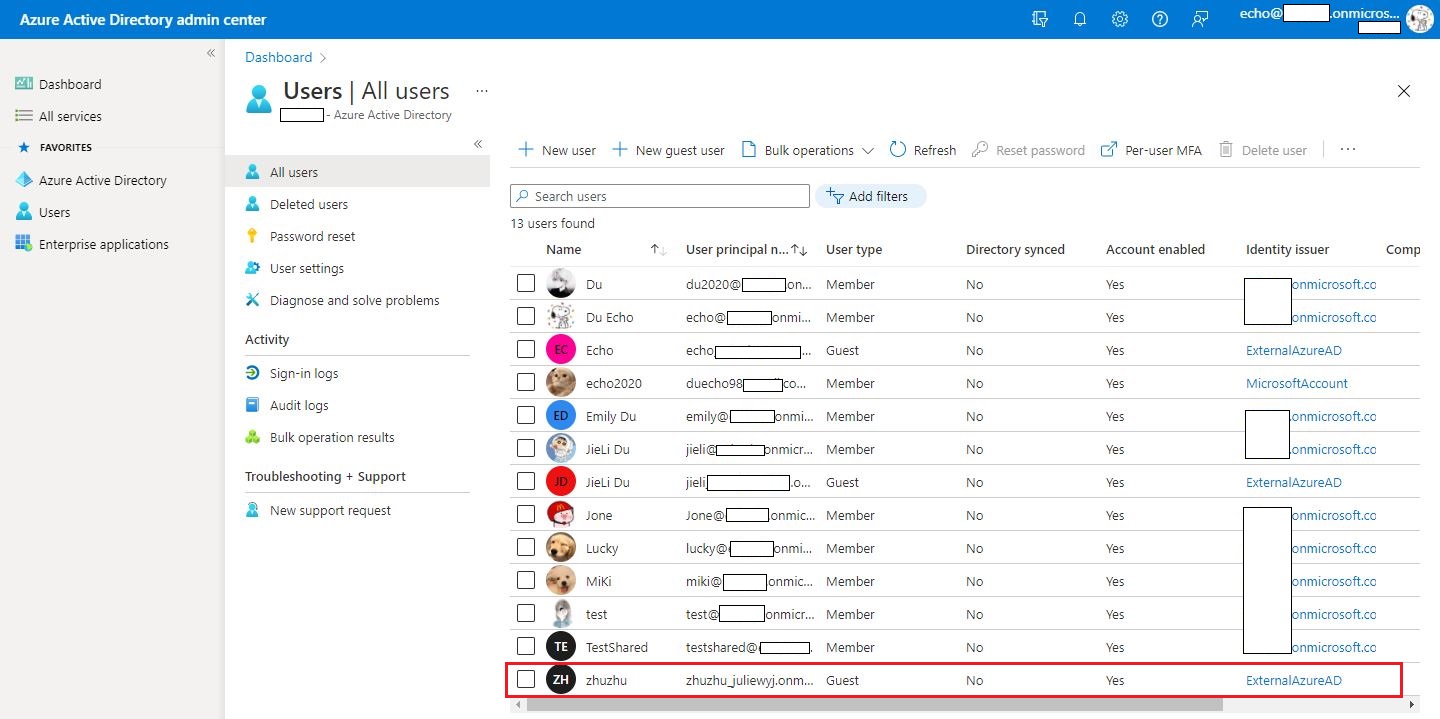
Task: Tick checkbox for user Echo
Action: pos(526,350)
